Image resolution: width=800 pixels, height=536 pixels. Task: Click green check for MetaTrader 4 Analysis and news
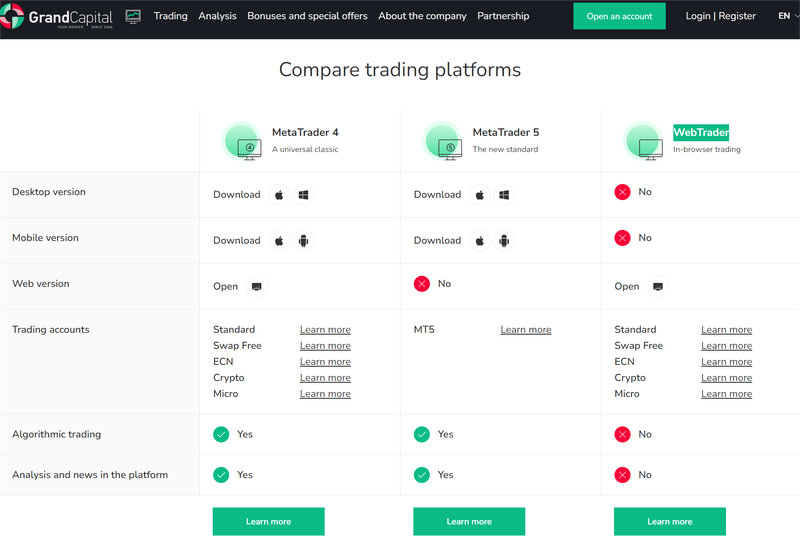point(221,475)
